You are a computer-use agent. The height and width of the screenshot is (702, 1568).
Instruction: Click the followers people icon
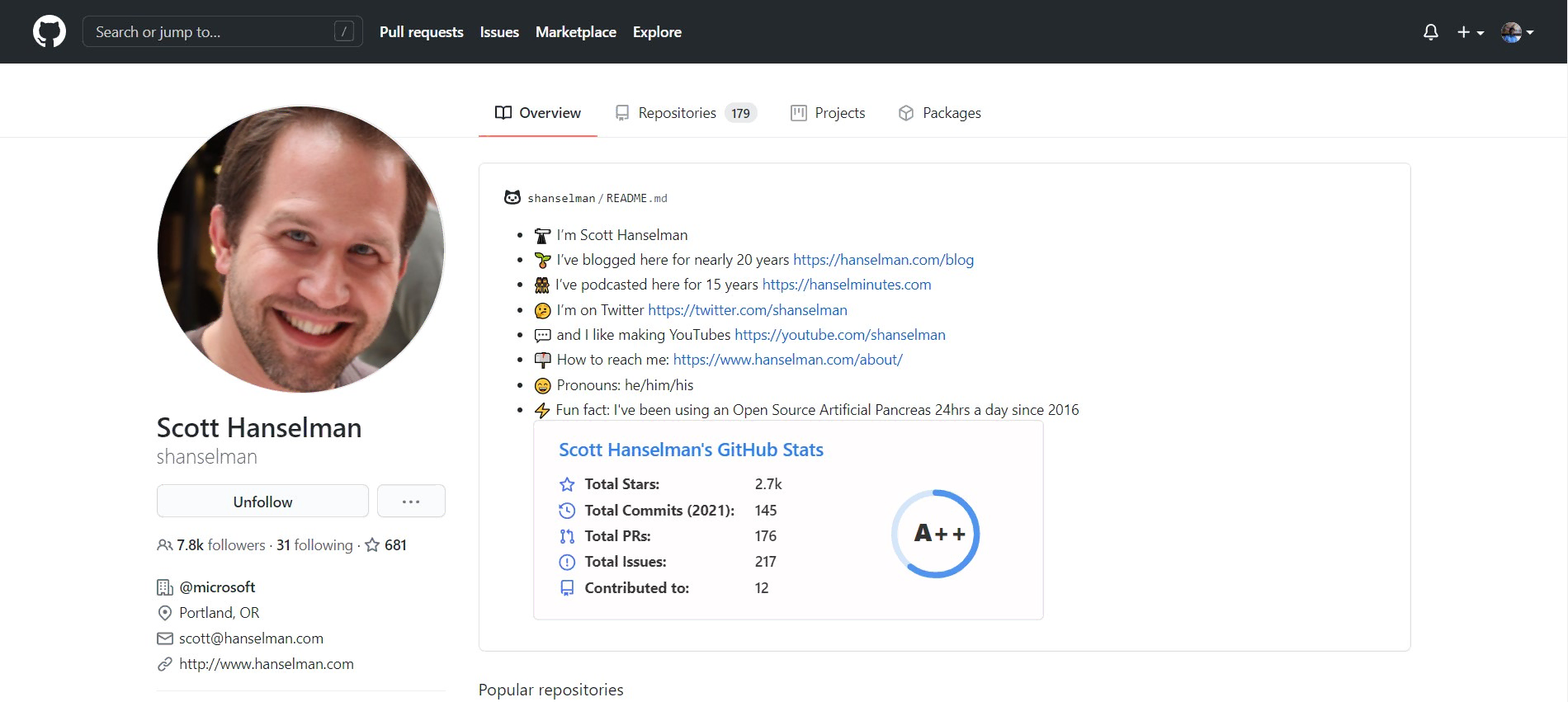(x=165, y=545)
